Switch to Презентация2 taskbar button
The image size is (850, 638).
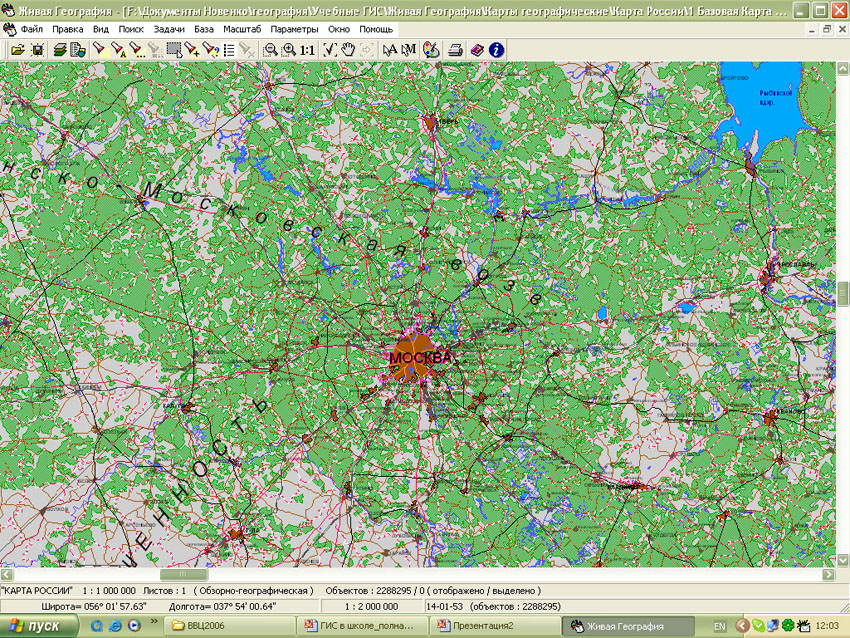coord(492,626)
